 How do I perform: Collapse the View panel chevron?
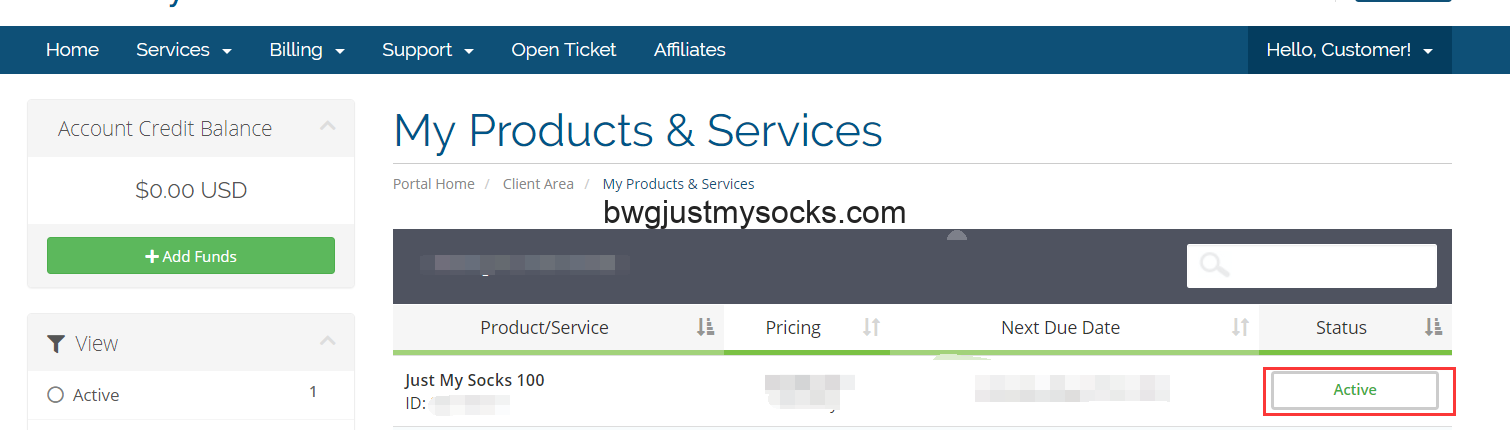[327, 342]
